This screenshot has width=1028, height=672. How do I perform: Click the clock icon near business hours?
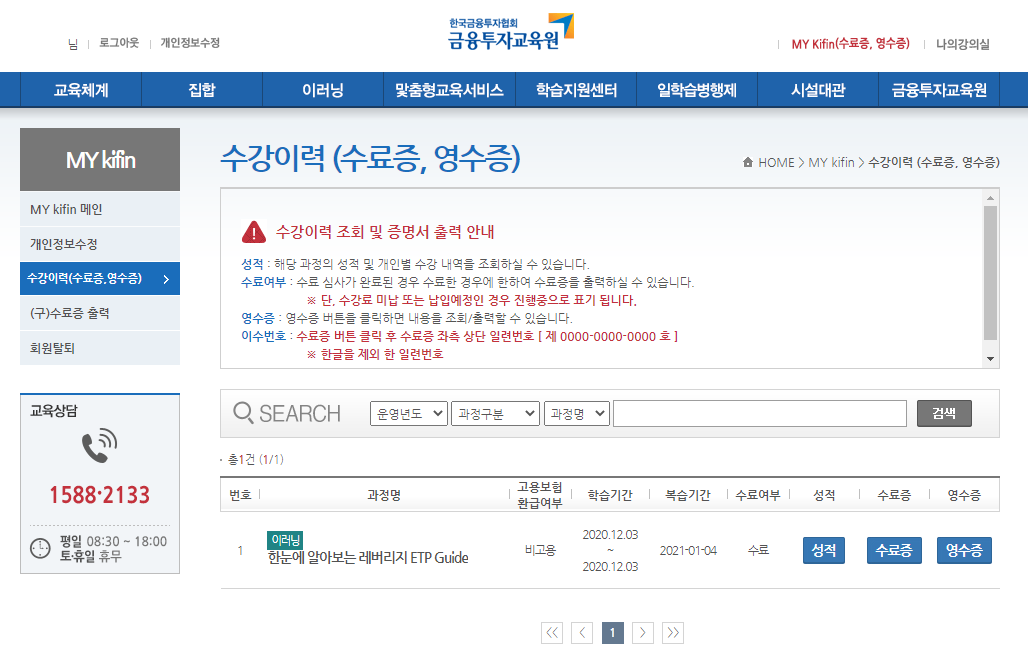40,548
